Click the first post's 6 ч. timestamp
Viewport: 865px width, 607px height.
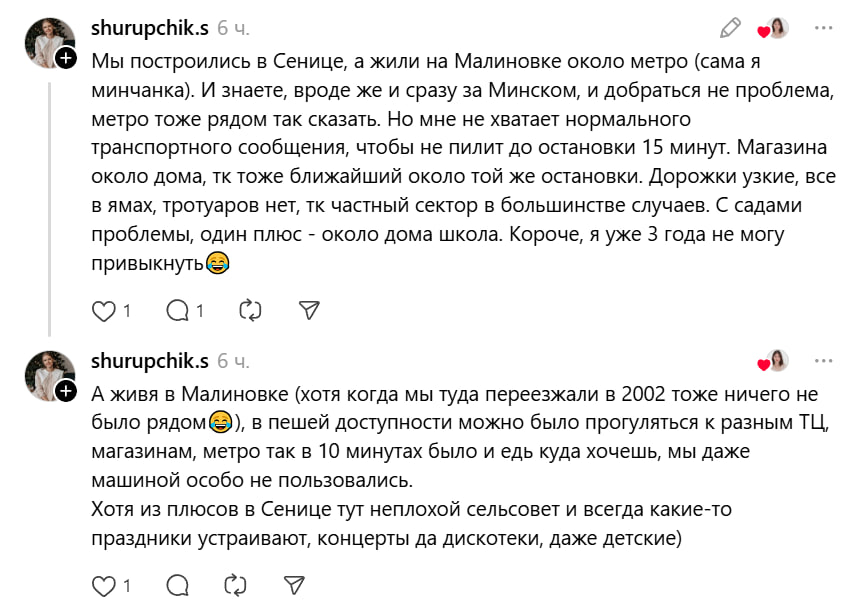point(233,28)
